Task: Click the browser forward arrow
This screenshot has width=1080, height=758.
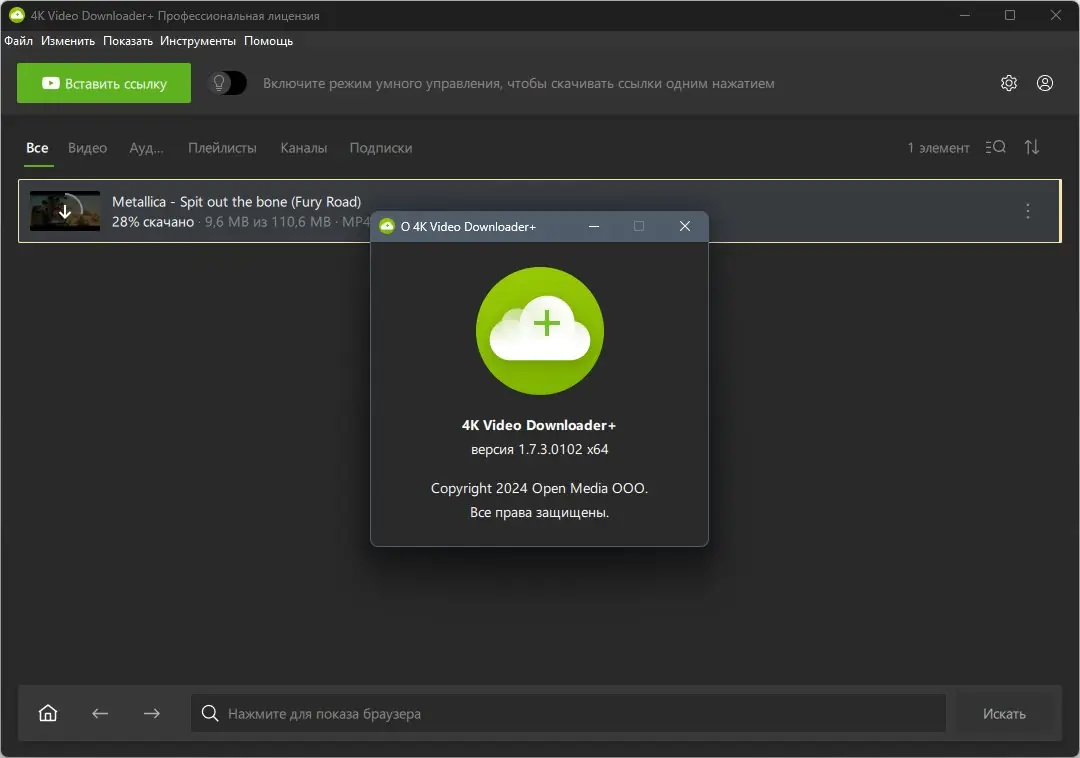Action: [x=152, y=713]
